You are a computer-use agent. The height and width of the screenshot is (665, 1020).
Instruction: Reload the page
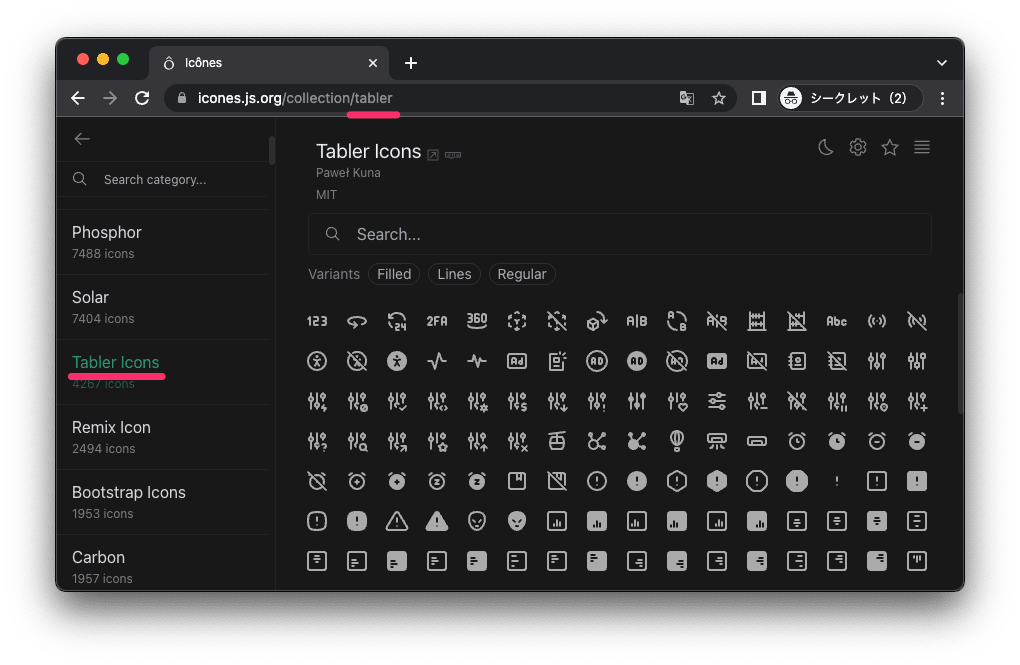pyautogui.click(x=142, y=98)
